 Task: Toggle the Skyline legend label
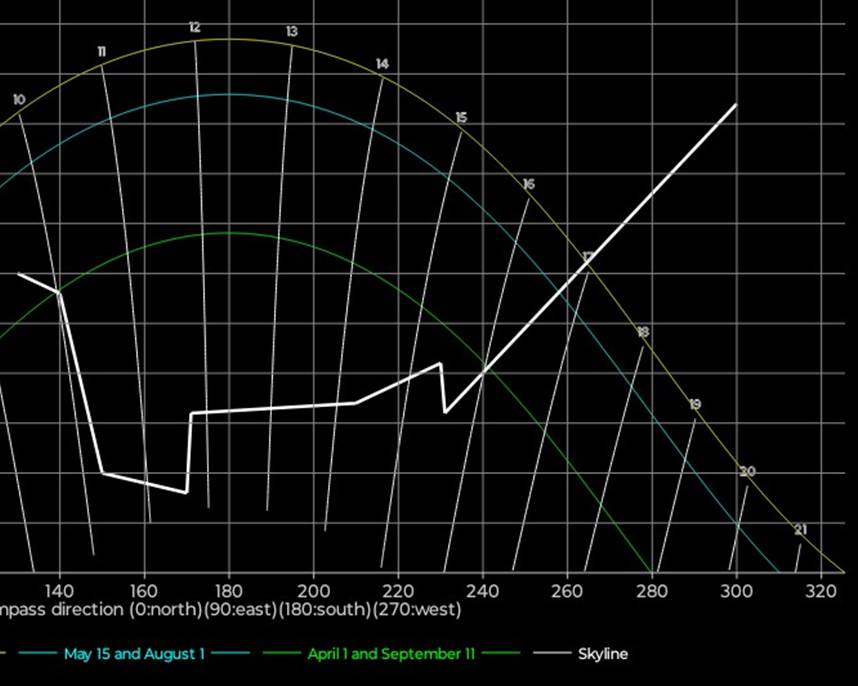coord(603,654)
